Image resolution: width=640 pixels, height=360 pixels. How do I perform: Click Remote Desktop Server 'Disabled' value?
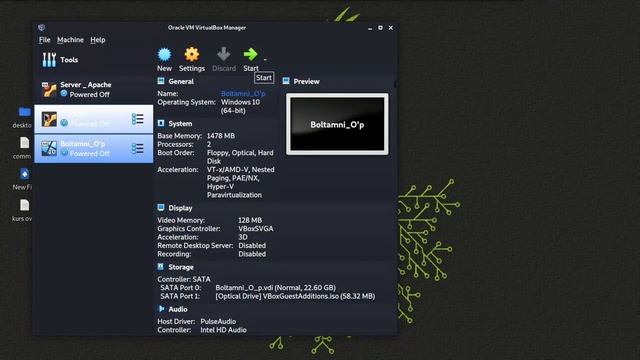tap(252, 245)
